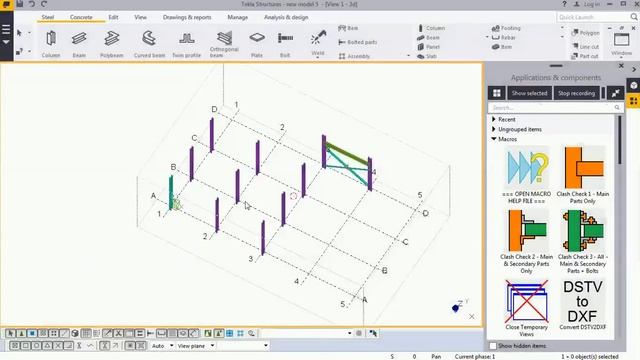Screen dimensions: 640x360
Task: Choose the Polygon cut tool
Action: [x=585, y=33]
